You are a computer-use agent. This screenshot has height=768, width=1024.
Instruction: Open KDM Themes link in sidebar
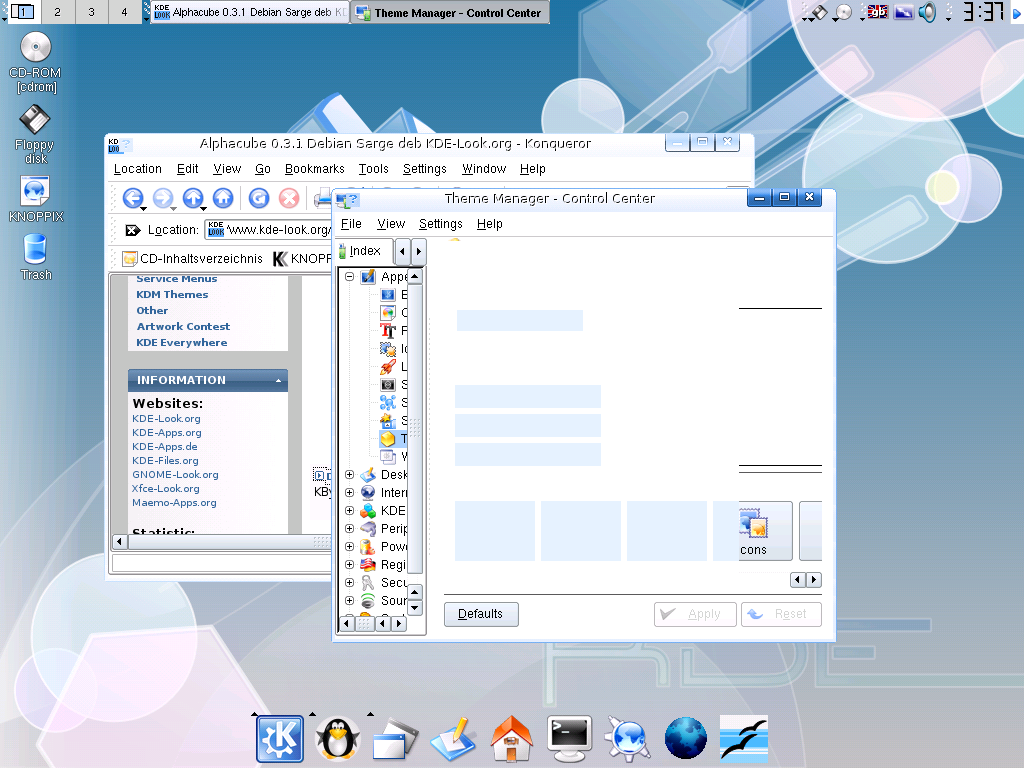pos(172,295)
